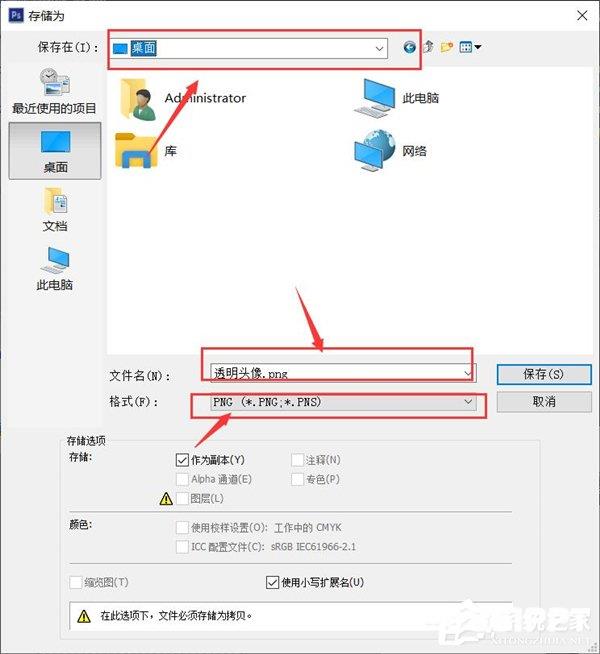Toggle 使用小写扩展名 checkbox

tap(272, 582)
